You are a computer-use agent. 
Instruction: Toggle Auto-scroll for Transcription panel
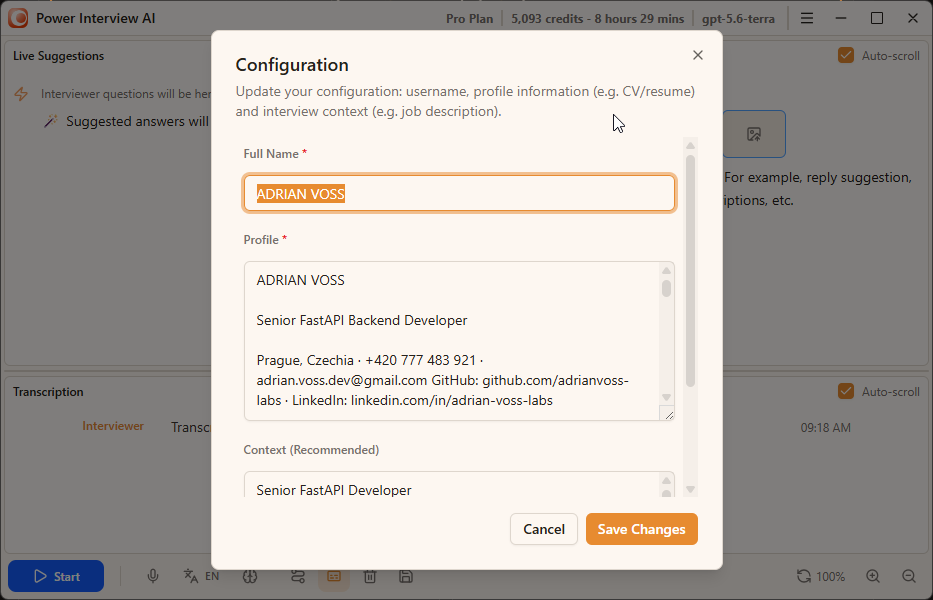(x=846, y=392)
